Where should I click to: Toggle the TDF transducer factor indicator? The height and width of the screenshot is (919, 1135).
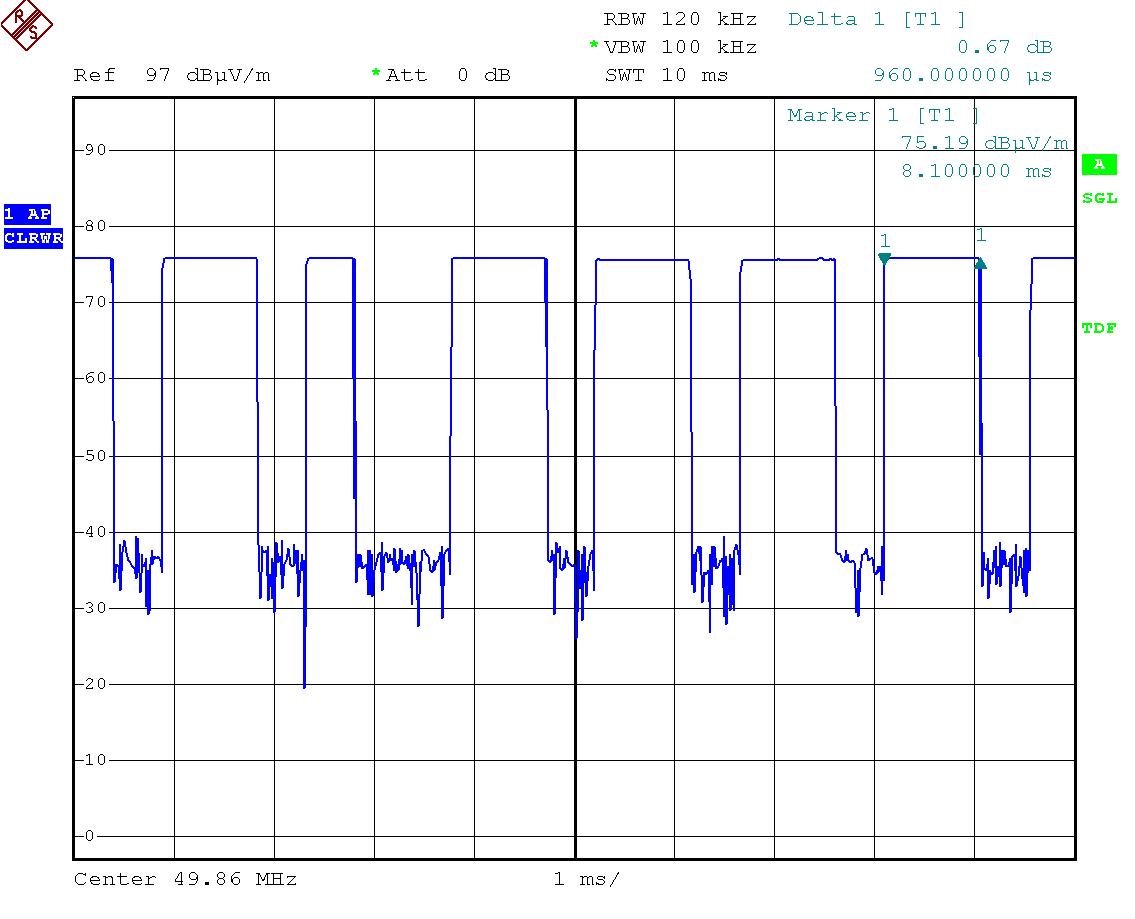[1099, 328]
